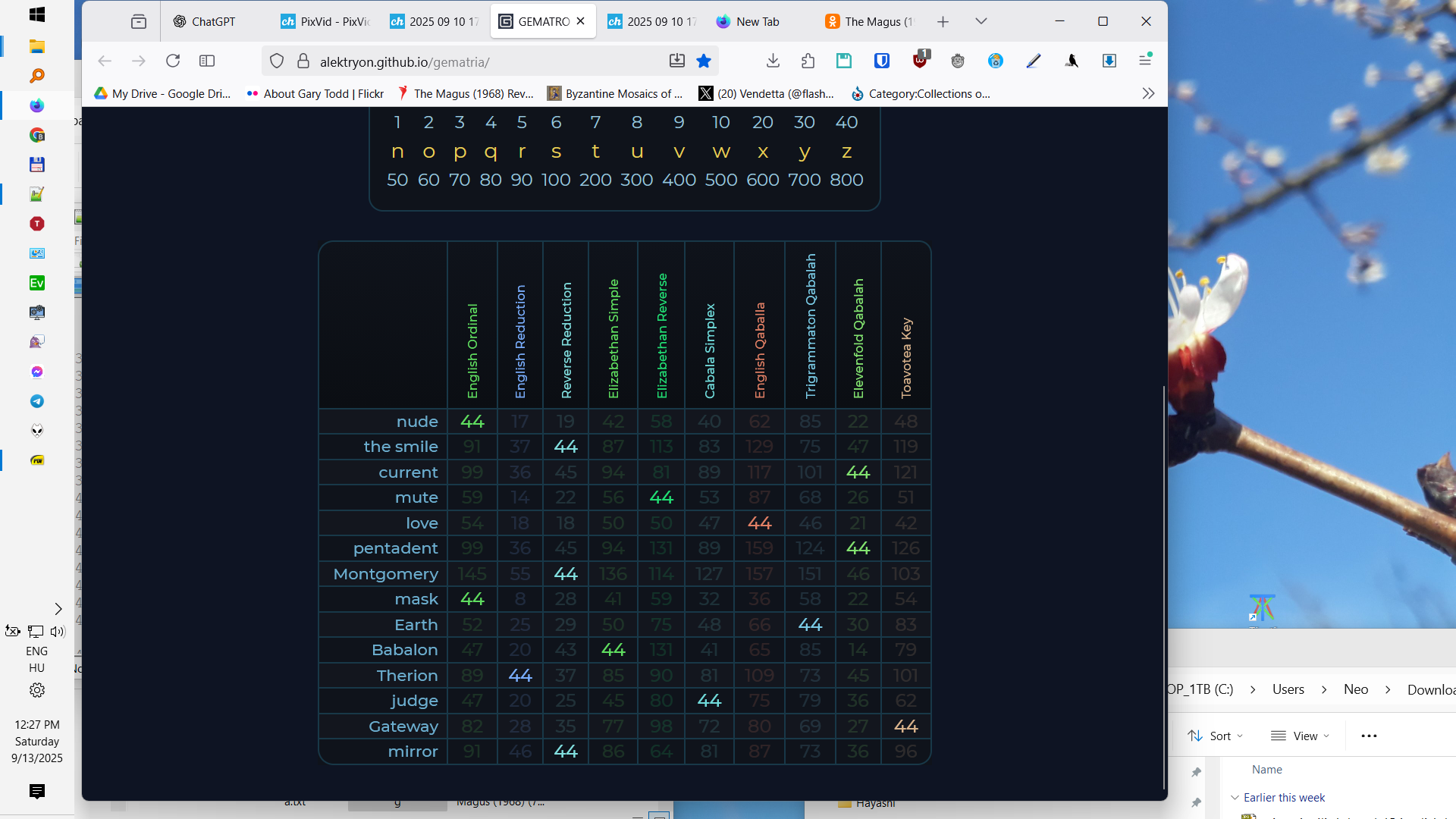This screenshot has height=819, width=1456.
Task: Click the teal save-page extension icon
Action: point(844,61)
